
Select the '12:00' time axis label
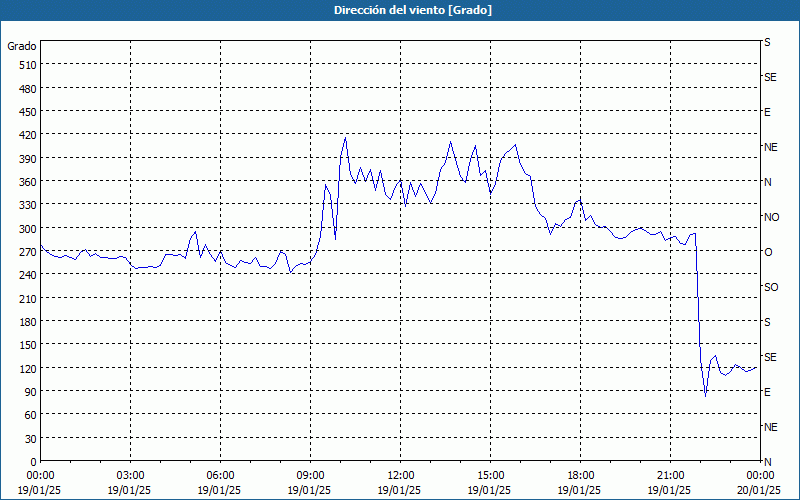(x=401, y=476)
